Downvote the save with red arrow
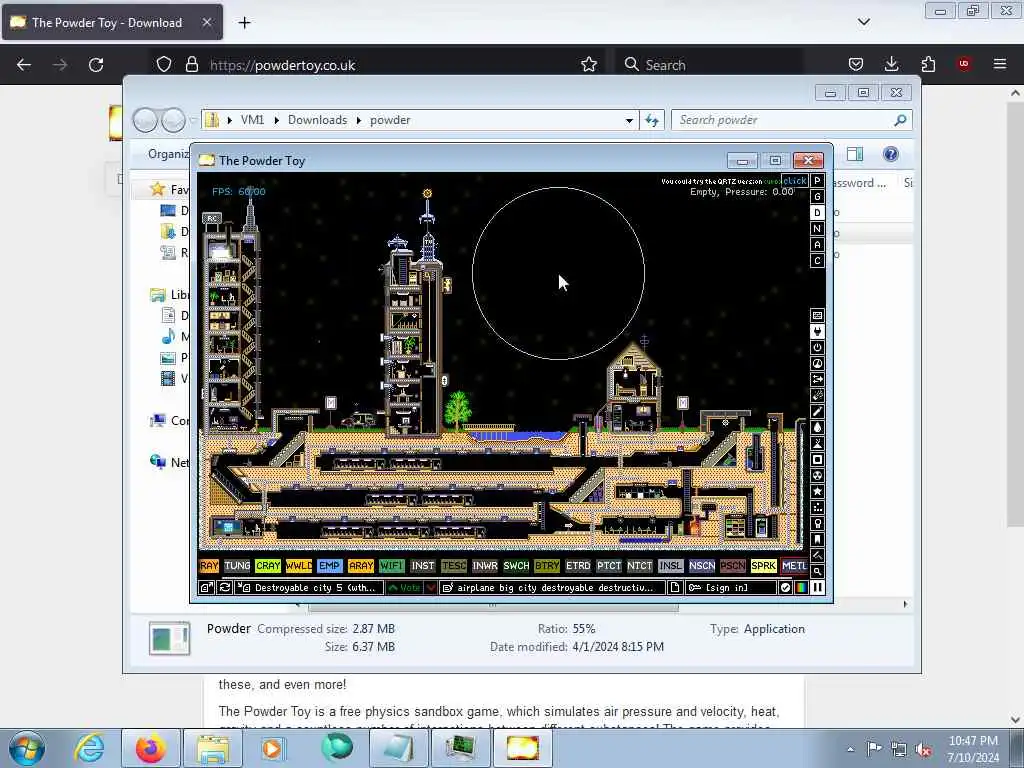 [431, 588]
